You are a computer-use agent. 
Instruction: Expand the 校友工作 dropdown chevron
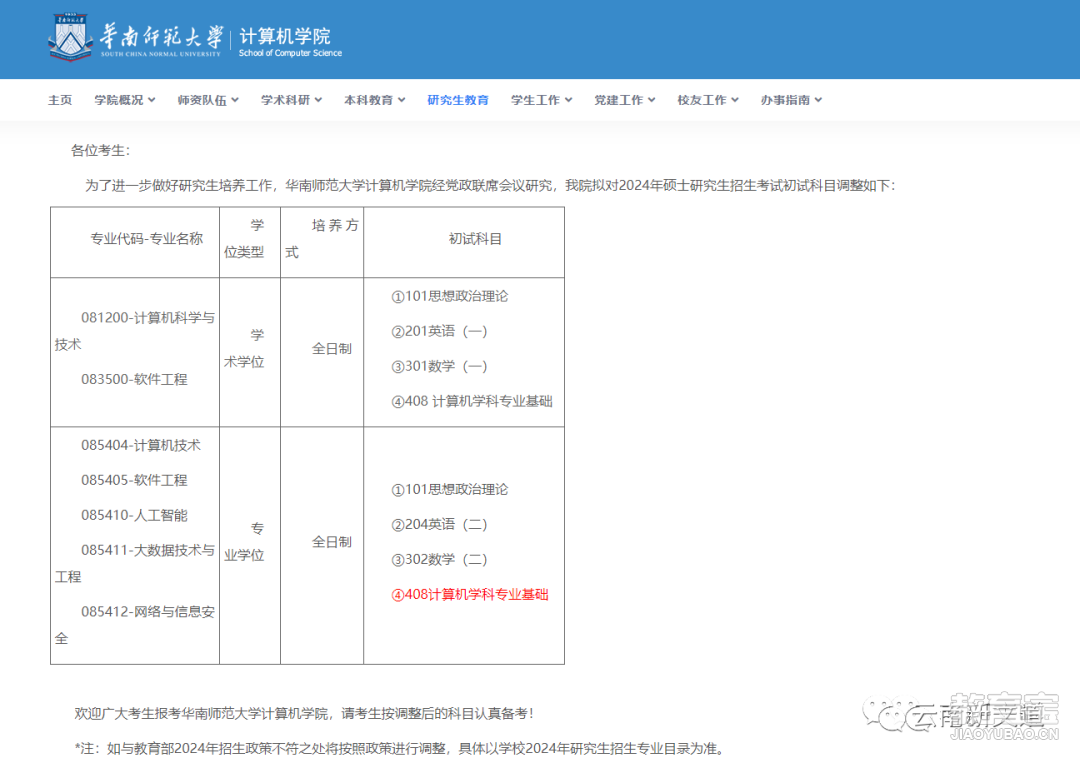coord(735,100)
